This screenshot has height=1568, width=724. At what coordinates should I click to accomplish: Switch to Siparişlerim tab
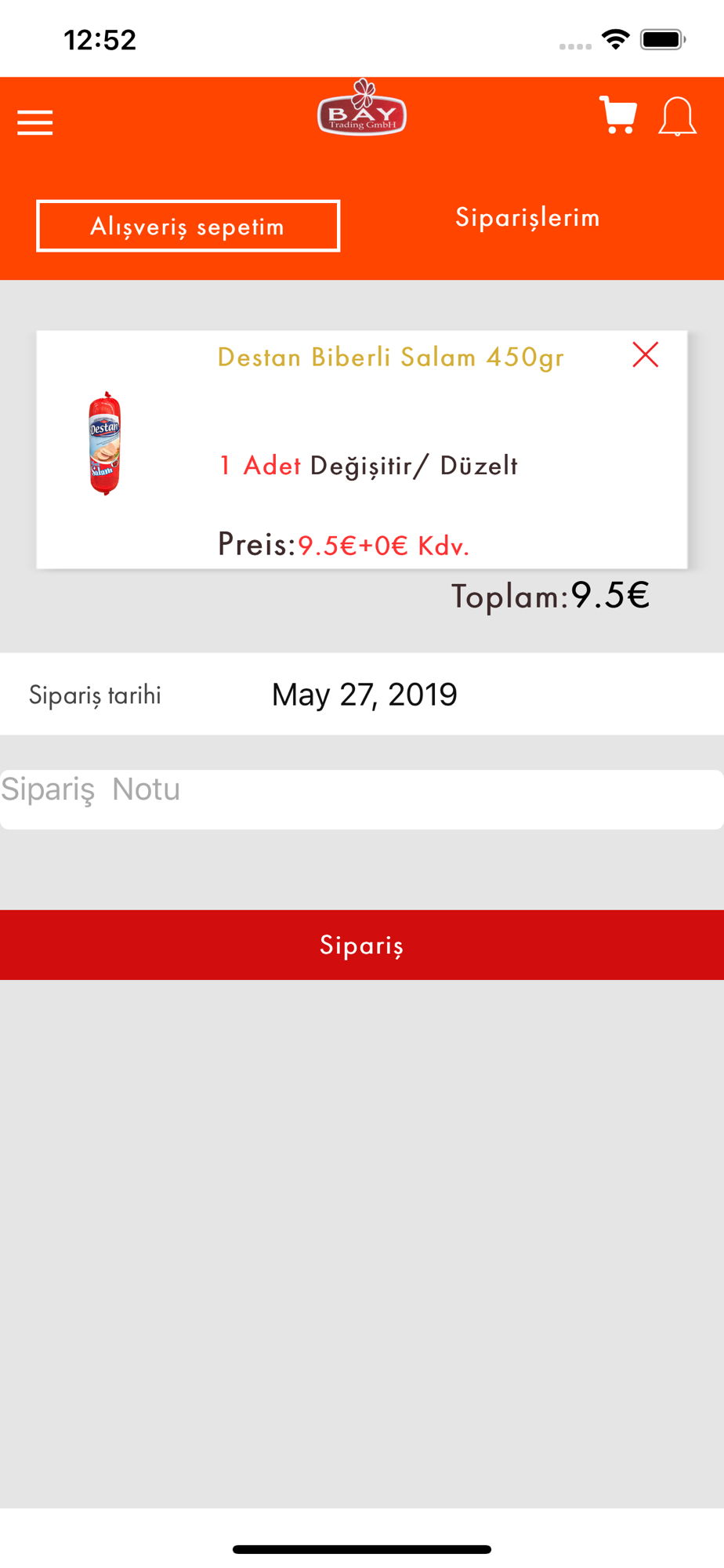click(x=527, y=217)
